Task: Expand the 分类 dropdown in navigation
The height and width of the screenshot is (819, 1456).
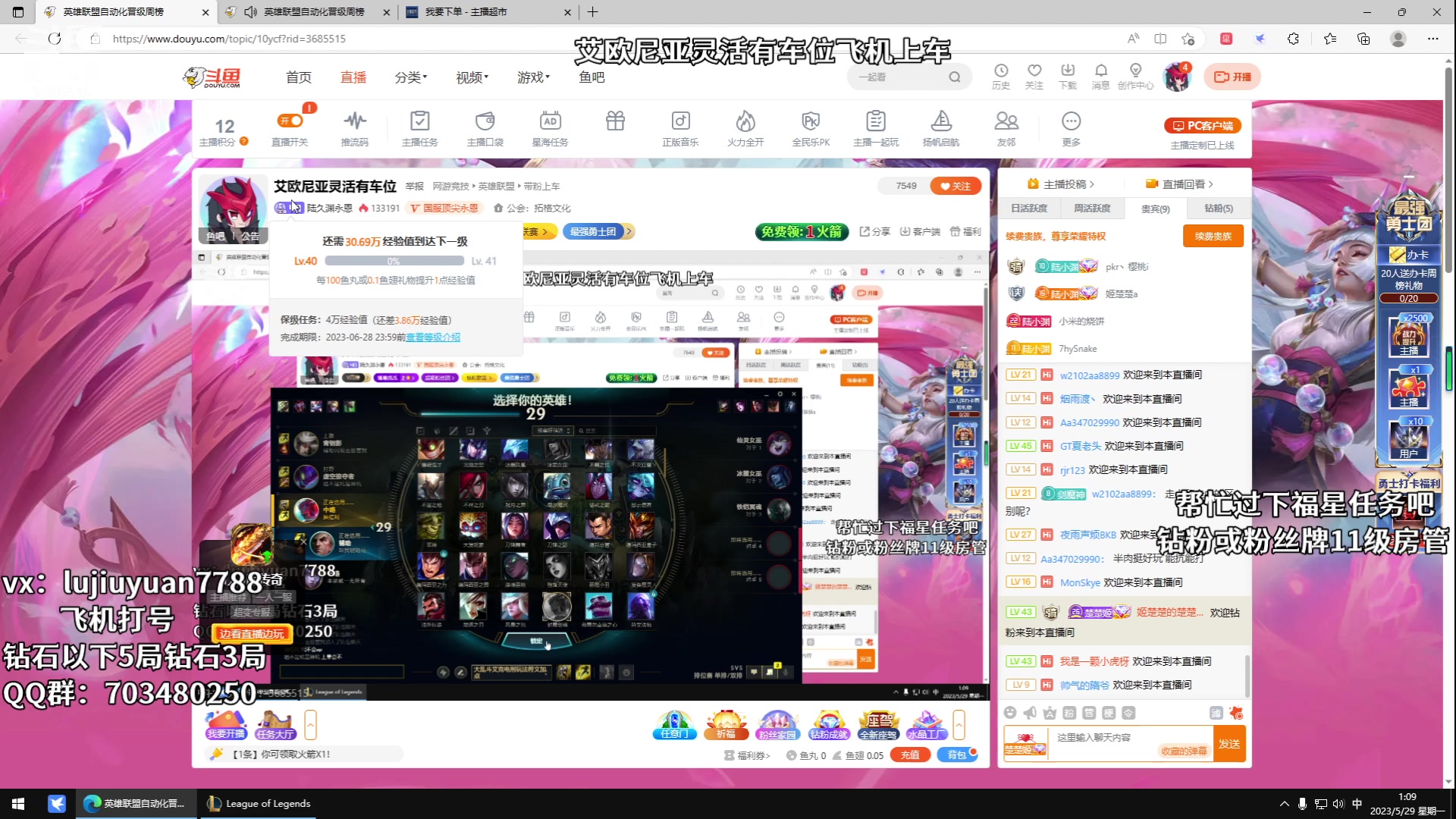Action: click(410, 77)
